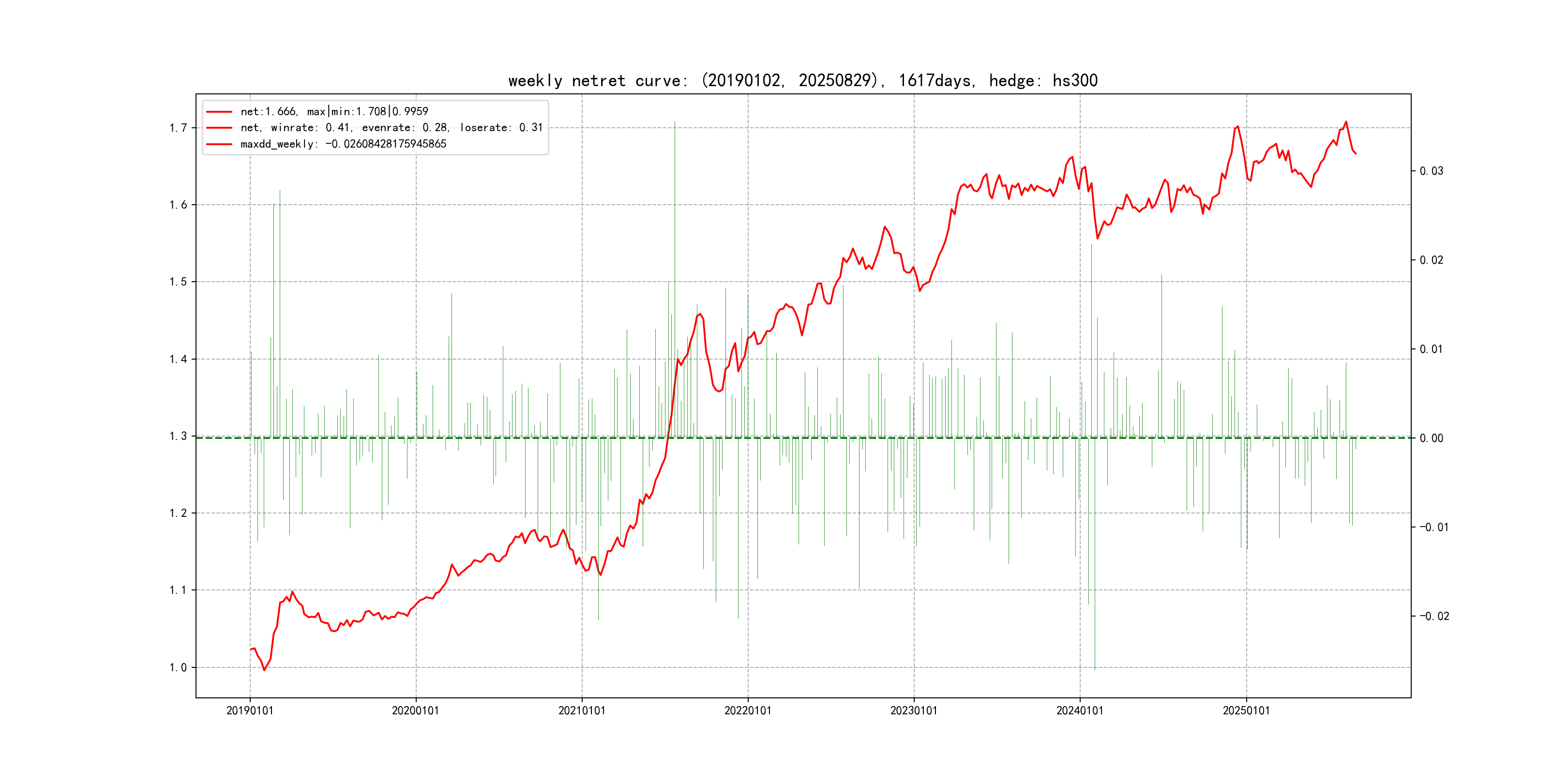This screenshot has height=784, width=1568.
Task: Click the 1.0 left y-axis tick label
Action: (178, 668)
